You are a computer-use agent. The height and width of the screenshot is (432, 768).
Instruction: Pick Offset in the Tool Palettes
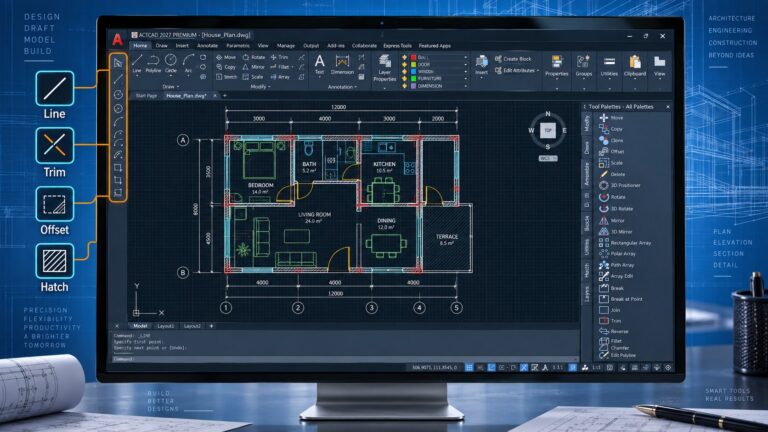click(x=611, y=151)
